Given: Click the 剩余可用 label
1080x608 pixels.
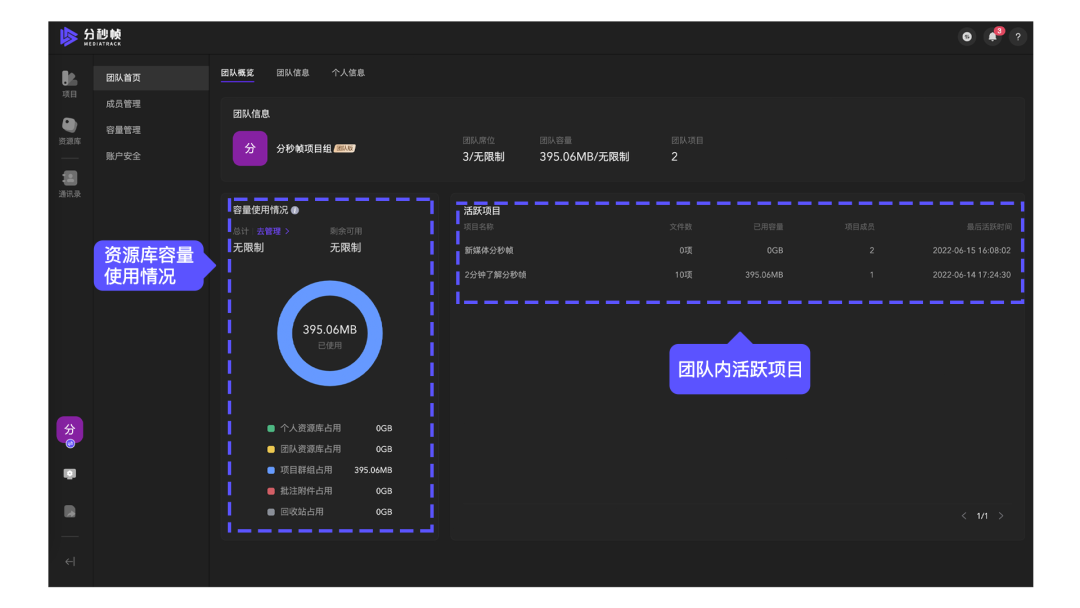Looking at the screenshot, I should (346, 231).
